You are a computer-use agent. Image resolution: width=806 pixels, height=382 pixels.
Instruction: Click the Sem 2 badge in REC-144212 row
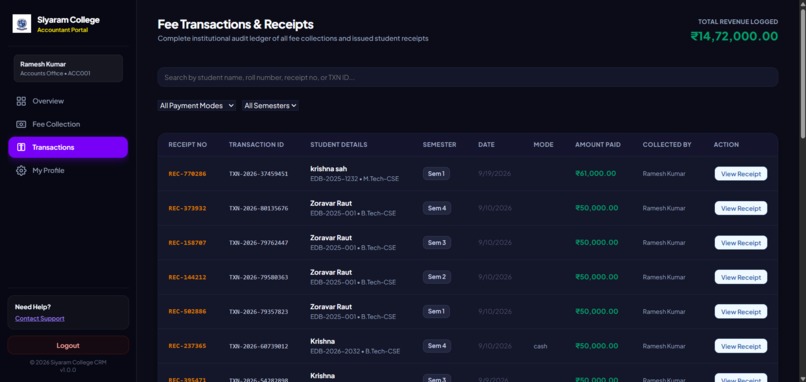437,277
